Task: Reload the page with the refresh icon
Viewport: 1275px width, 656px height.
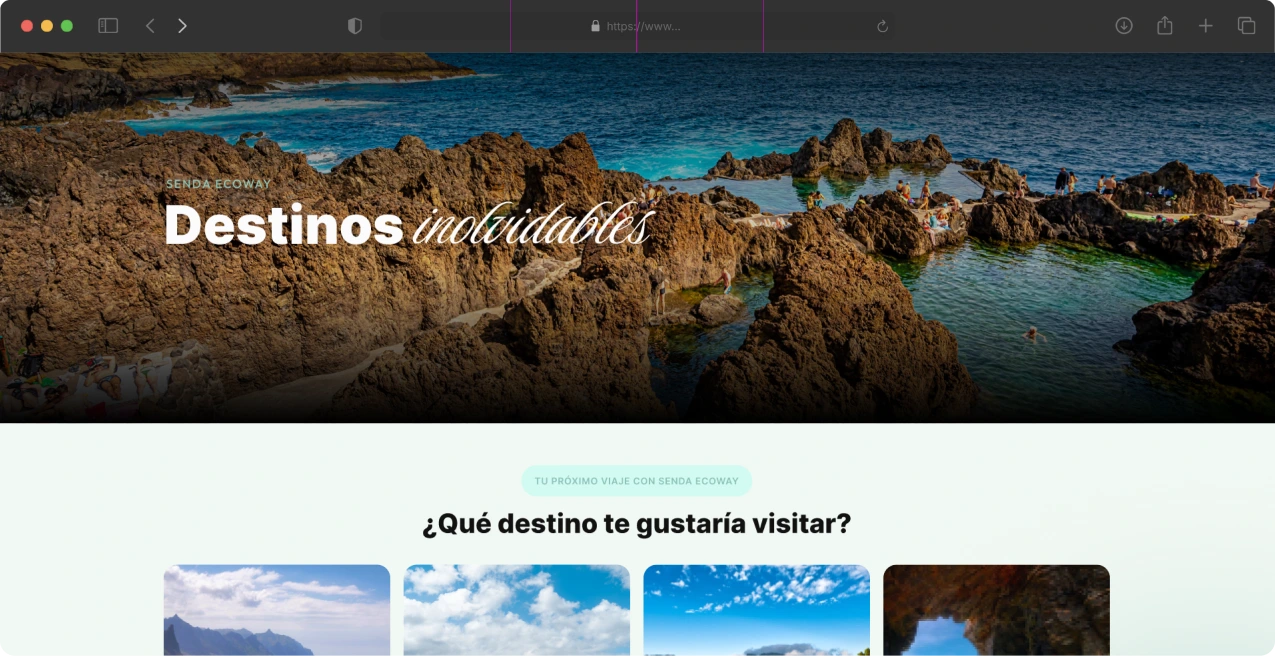Action: click(882, 26)
